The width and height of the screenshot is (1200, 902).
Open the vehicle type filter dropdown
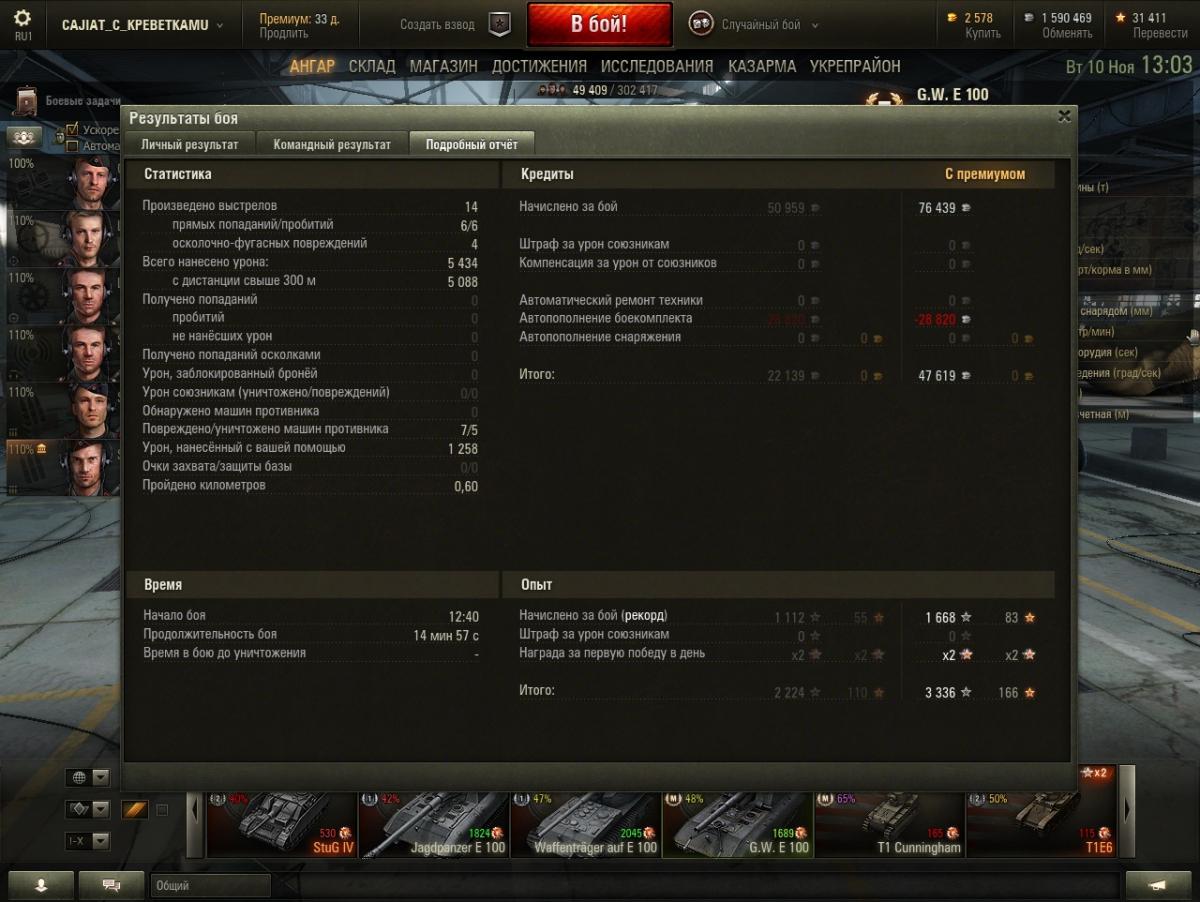pyautogui.click(x=87, y=809)
